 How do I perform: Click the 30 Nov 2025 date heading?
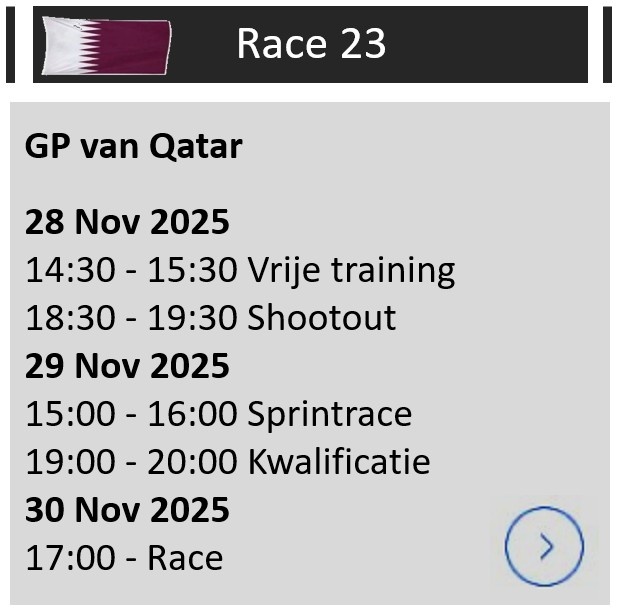click(x=127, y=509)
